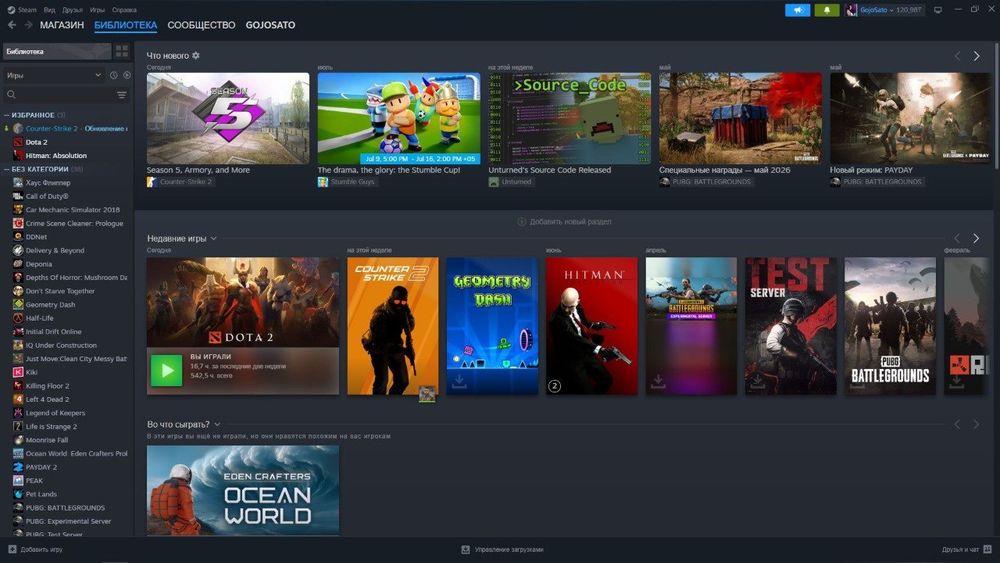
Task: Switch to the Магазин tab
Action: pos(62,25)
